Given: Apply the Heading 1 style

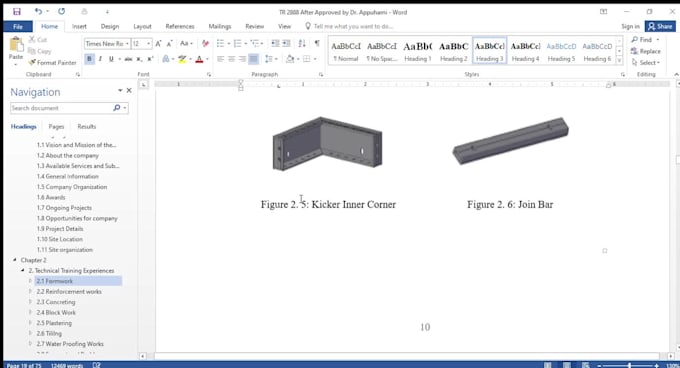Looking at the screenshot, I should point(418,51).
